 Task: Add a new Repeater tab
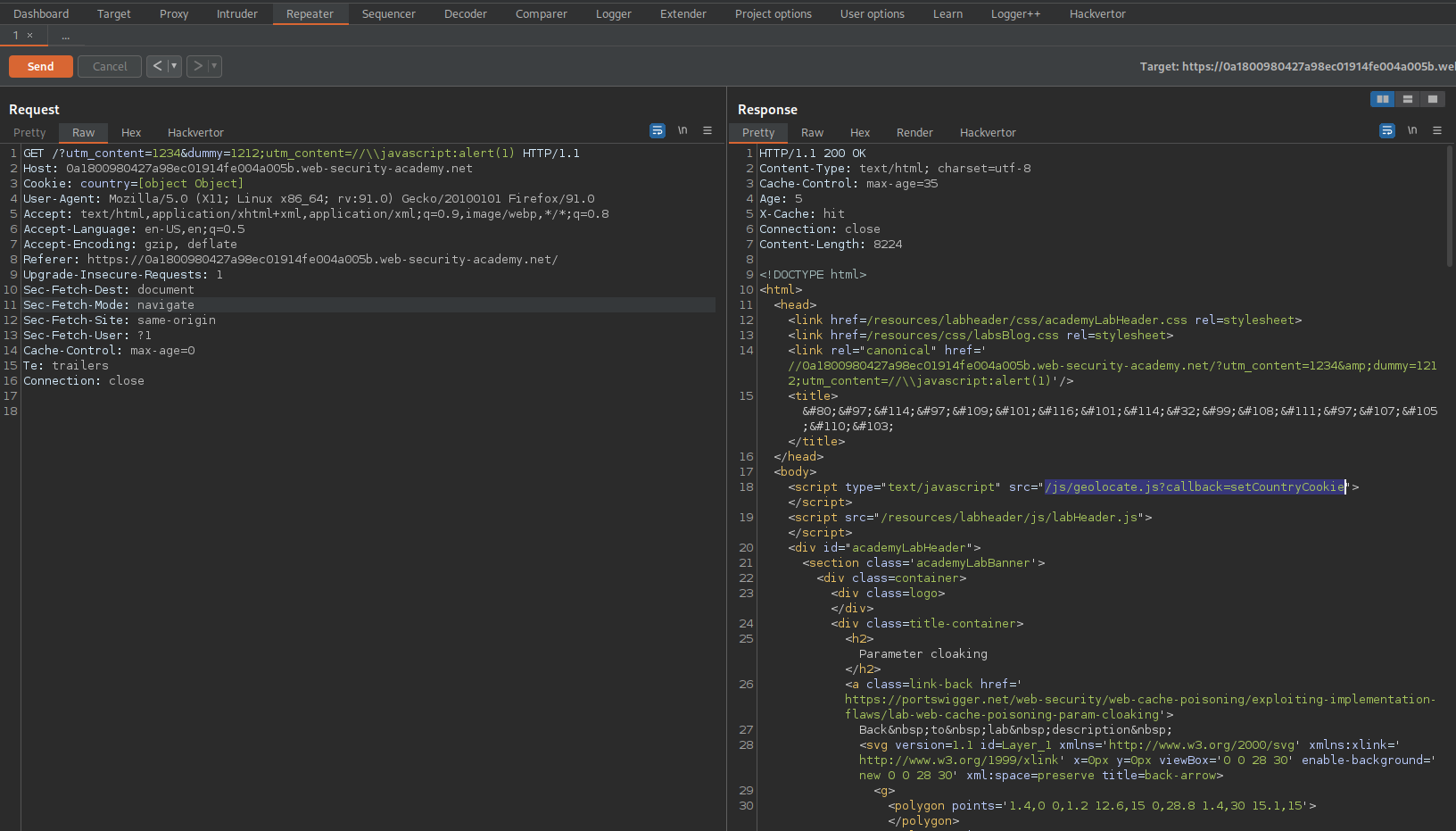(65, 36)
